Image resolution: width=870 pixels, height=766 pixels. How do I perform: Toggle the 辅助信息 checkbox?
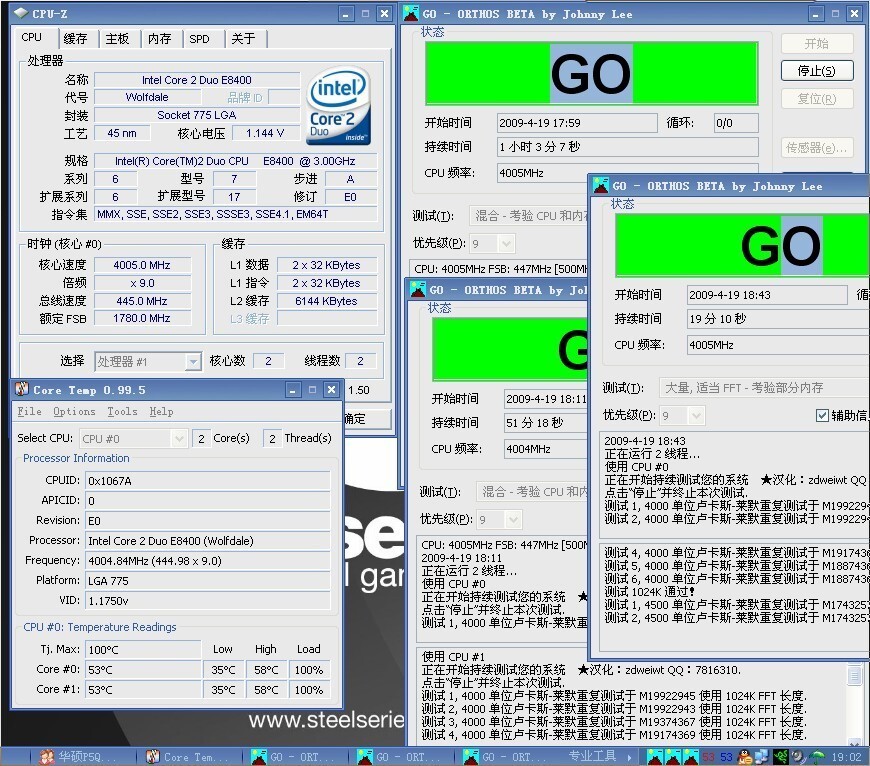822,415
